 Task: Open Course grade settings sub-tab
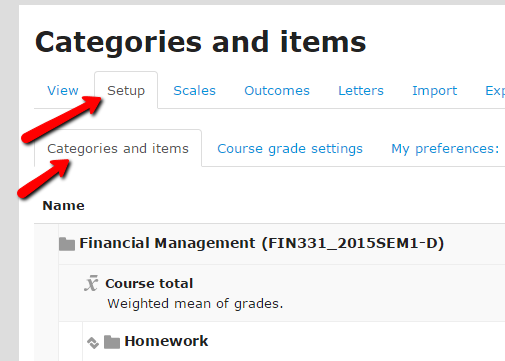(x=290, y=149)
